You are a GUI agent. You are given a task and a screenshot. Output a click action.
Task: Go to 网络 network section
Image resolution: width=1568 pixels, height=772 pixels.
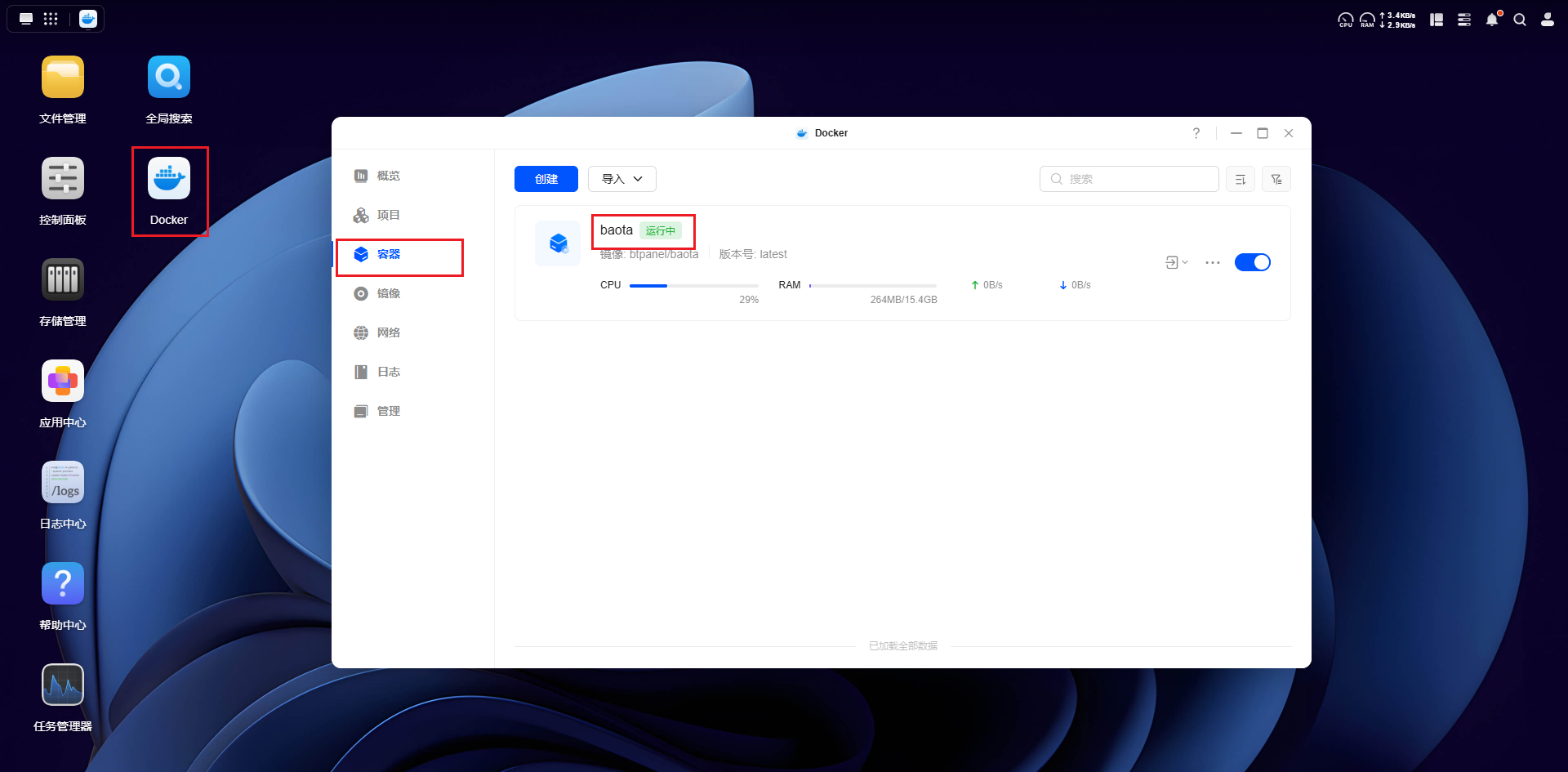point(389,332)
